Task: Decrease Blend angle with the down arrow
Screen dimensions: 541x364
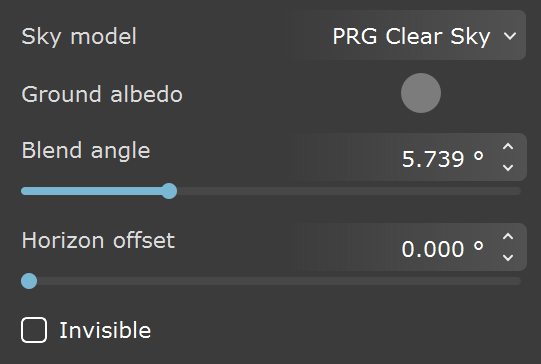Action: pos(508,168)
